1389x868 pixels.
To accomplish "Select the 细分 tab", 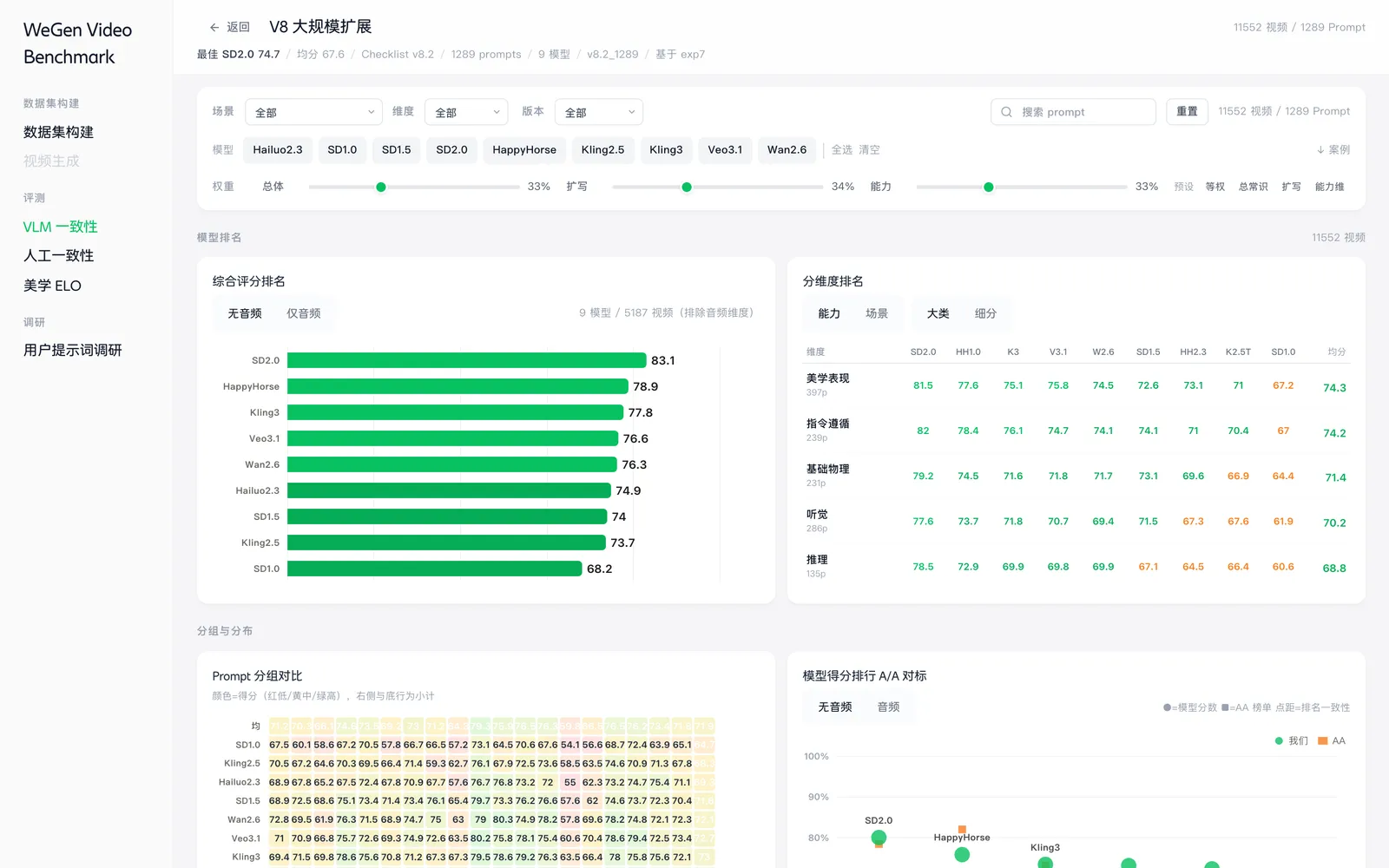I will (x=985, y=313).
